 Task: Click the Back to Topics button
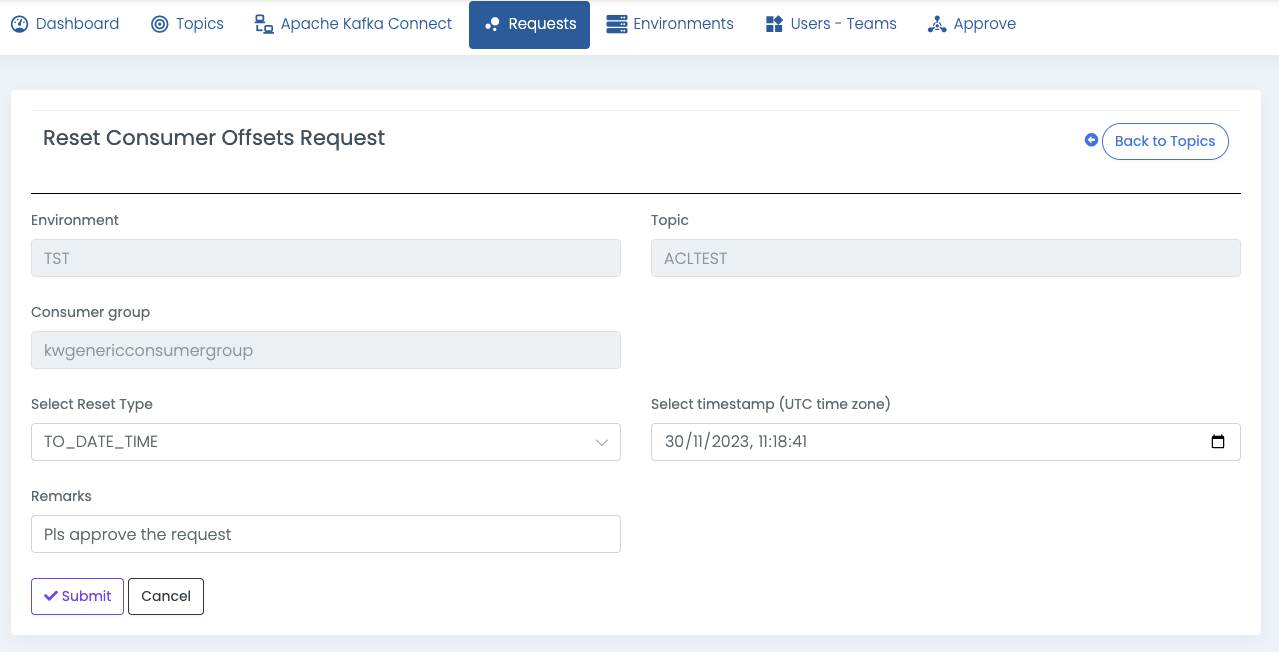click(x=1164, y=141)
